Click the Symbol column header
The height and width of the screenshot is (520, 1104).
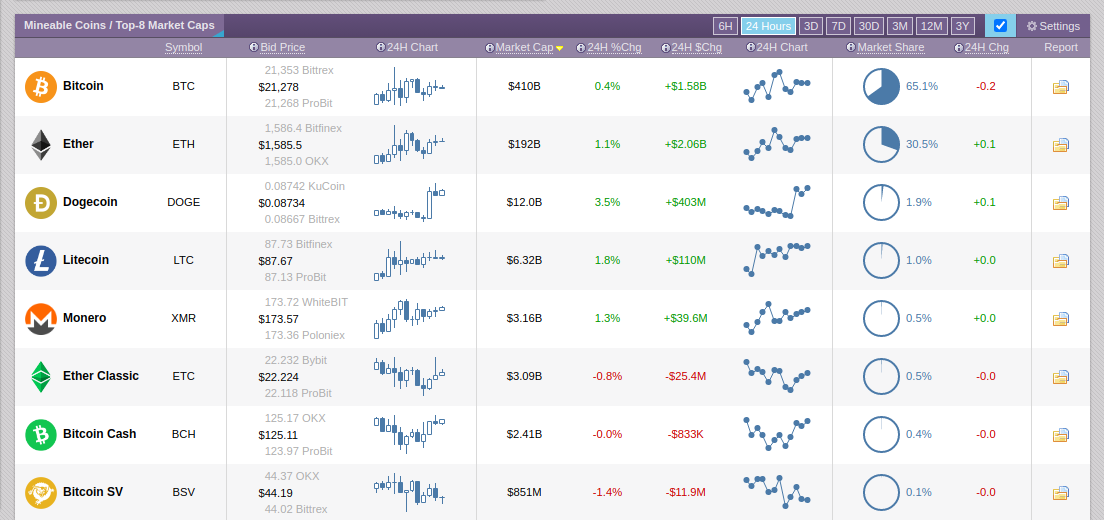coord(183,47)
